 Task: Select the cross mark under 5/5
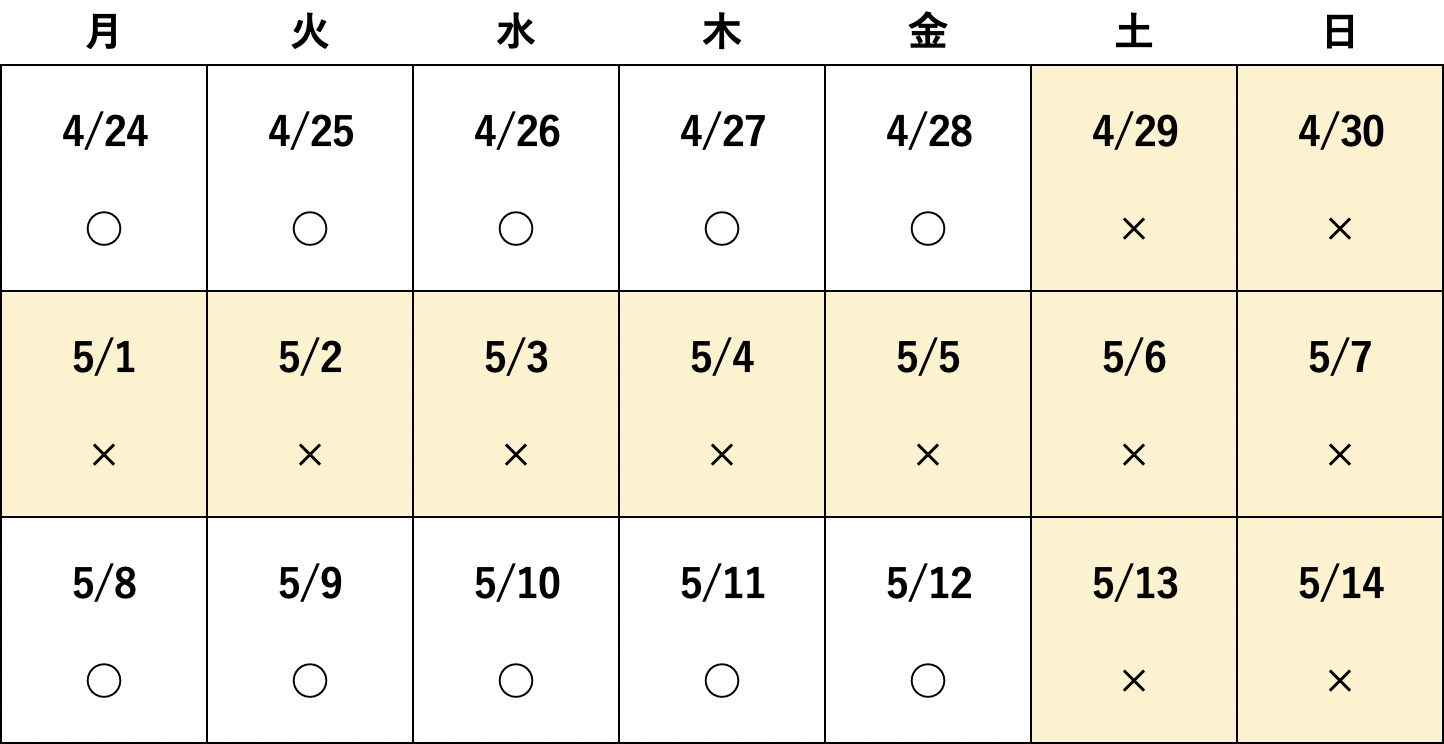pos(927,456)
